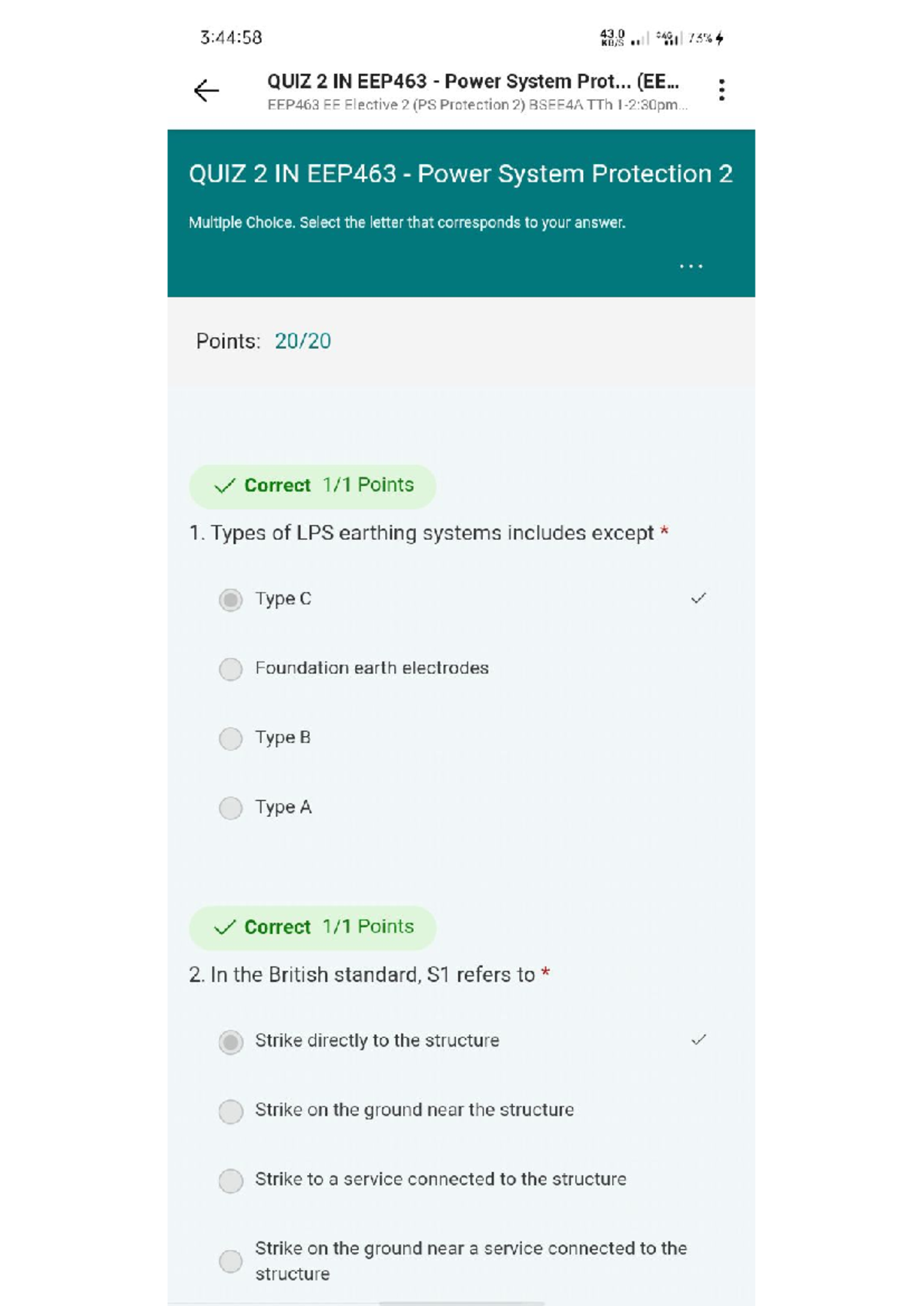Tap the checkmark beside Strike directly to the structure
This screenshot has height=1306, width=924.
click(x=699, y=1039)
